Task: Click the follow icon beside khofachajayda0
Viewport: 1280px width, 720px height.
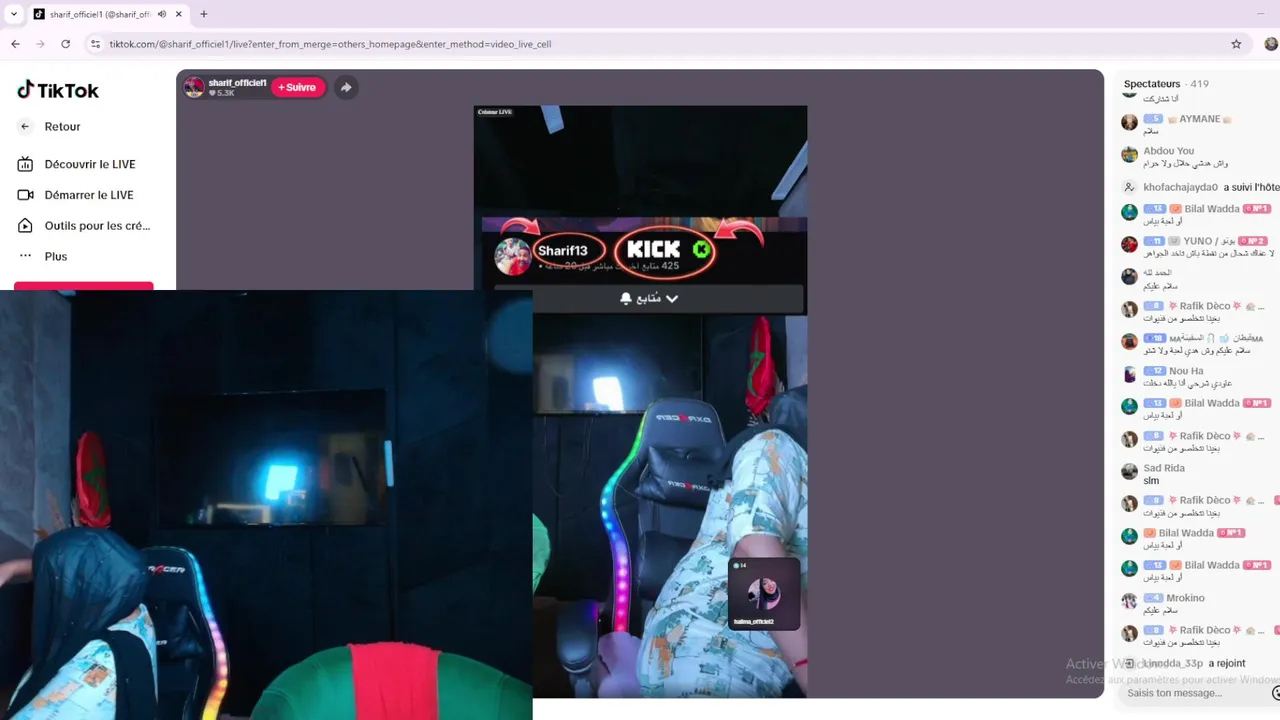Action: coord(1129,187)
